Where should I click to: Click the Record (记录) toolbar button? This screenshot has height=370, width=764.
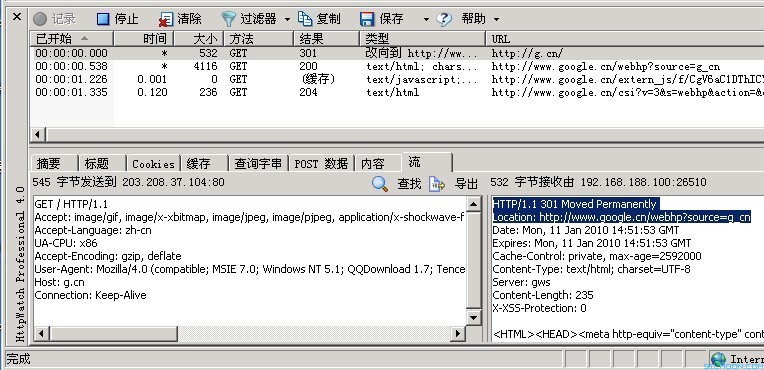(x=55, y=19)
